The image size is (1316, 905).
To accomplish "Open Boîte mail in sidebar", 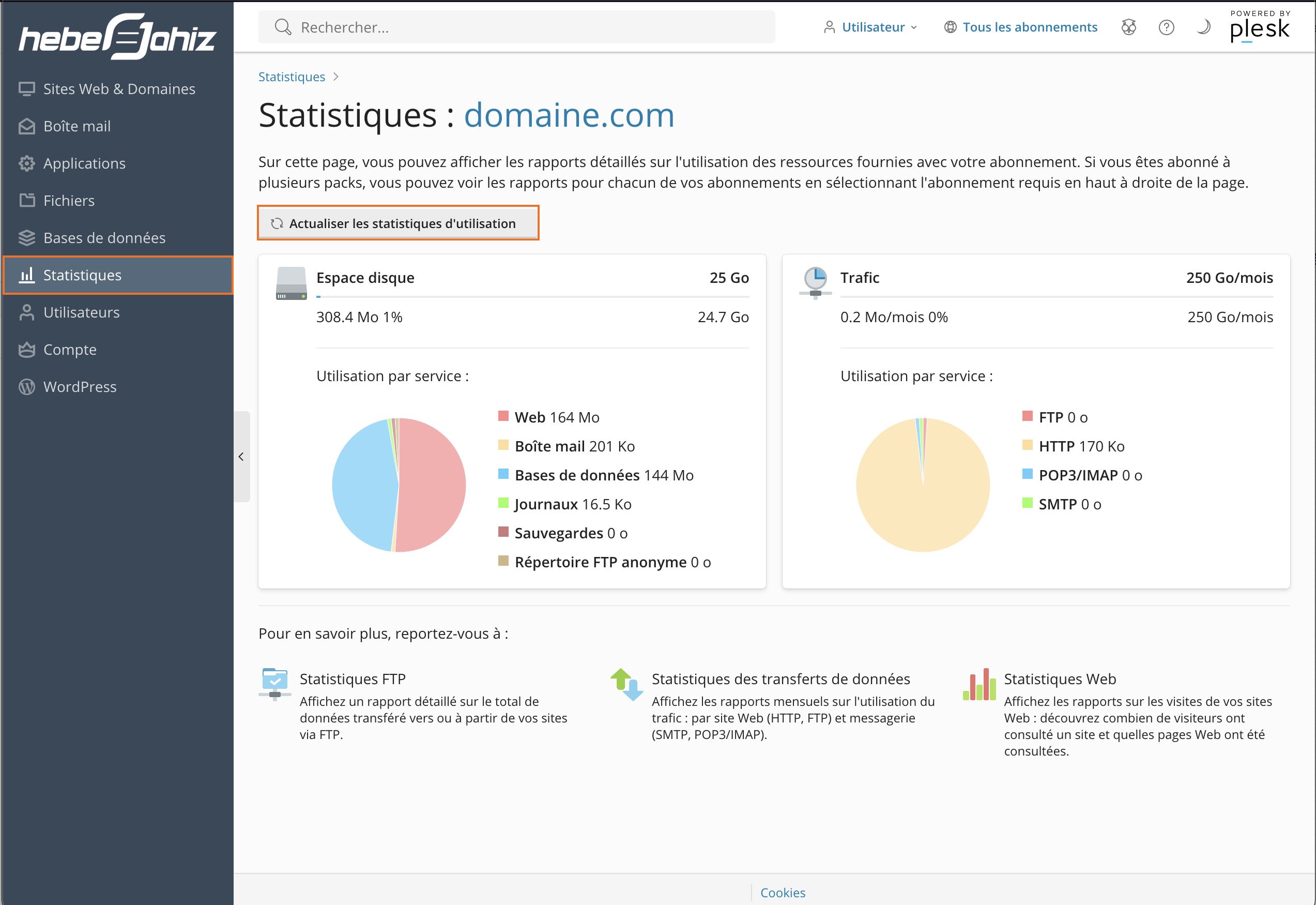I will 118,126.
